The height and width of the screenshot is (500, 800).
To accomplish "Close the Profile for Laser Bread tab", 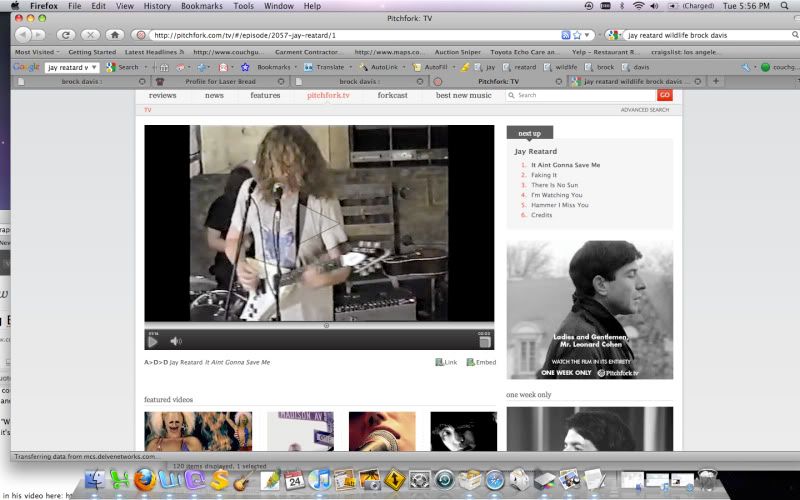I will [281, 82].
